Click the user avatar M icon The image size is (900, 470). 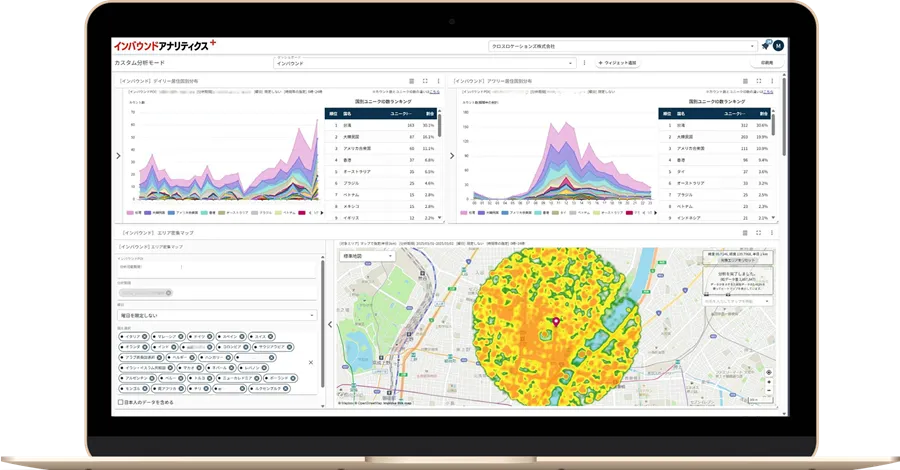point(778,45)
